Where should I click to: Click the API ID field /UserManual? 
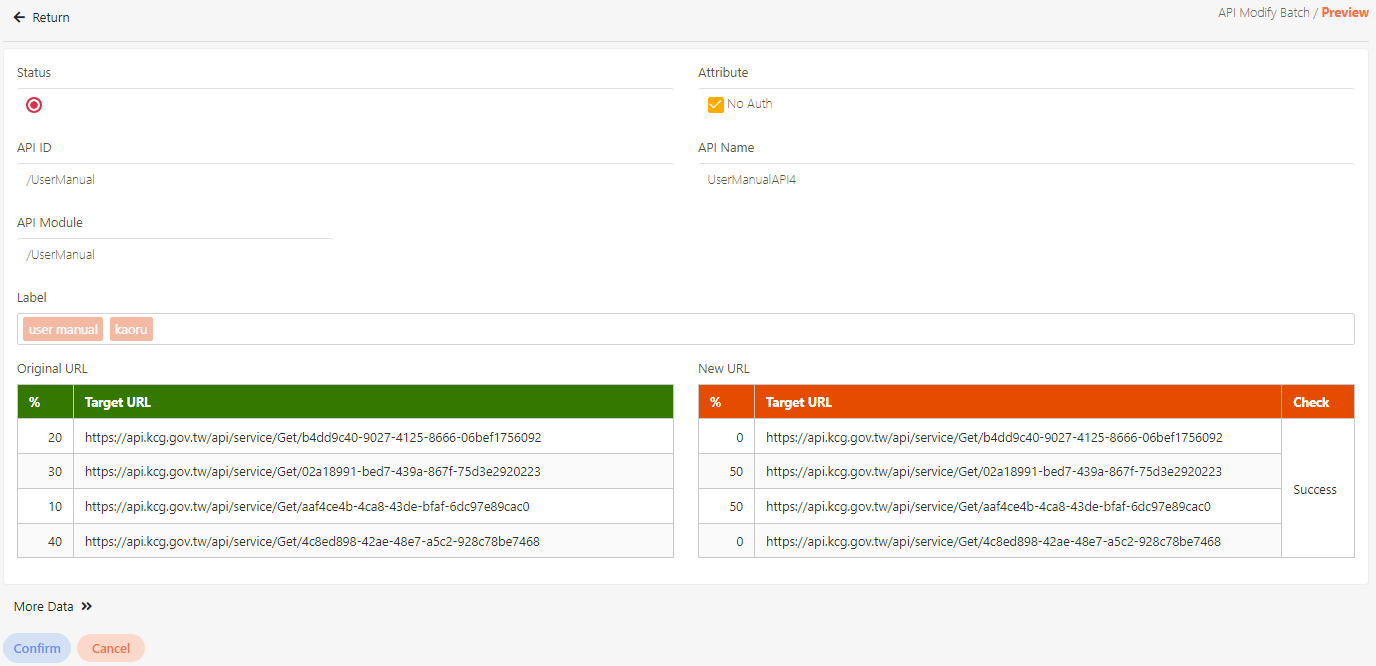coord(61,180)
